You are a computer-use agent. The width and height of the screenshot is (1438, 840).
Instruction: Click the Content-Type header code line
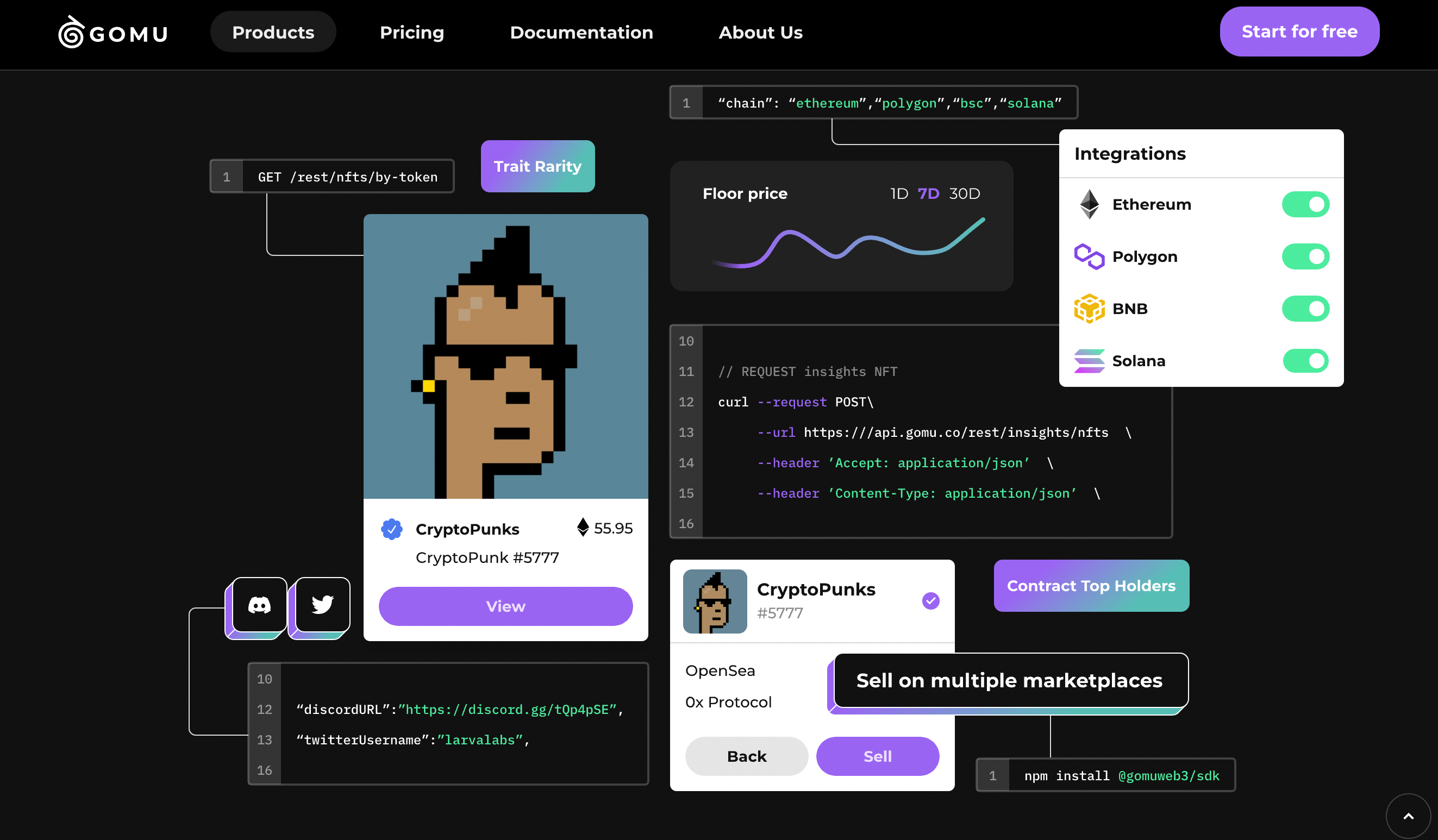coord(928,493)
